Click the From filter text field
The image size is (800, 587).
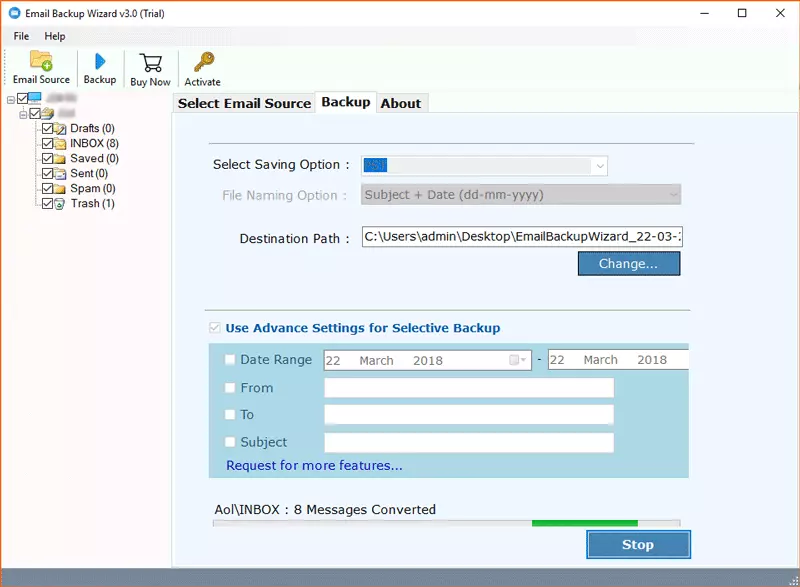[469, 388]
